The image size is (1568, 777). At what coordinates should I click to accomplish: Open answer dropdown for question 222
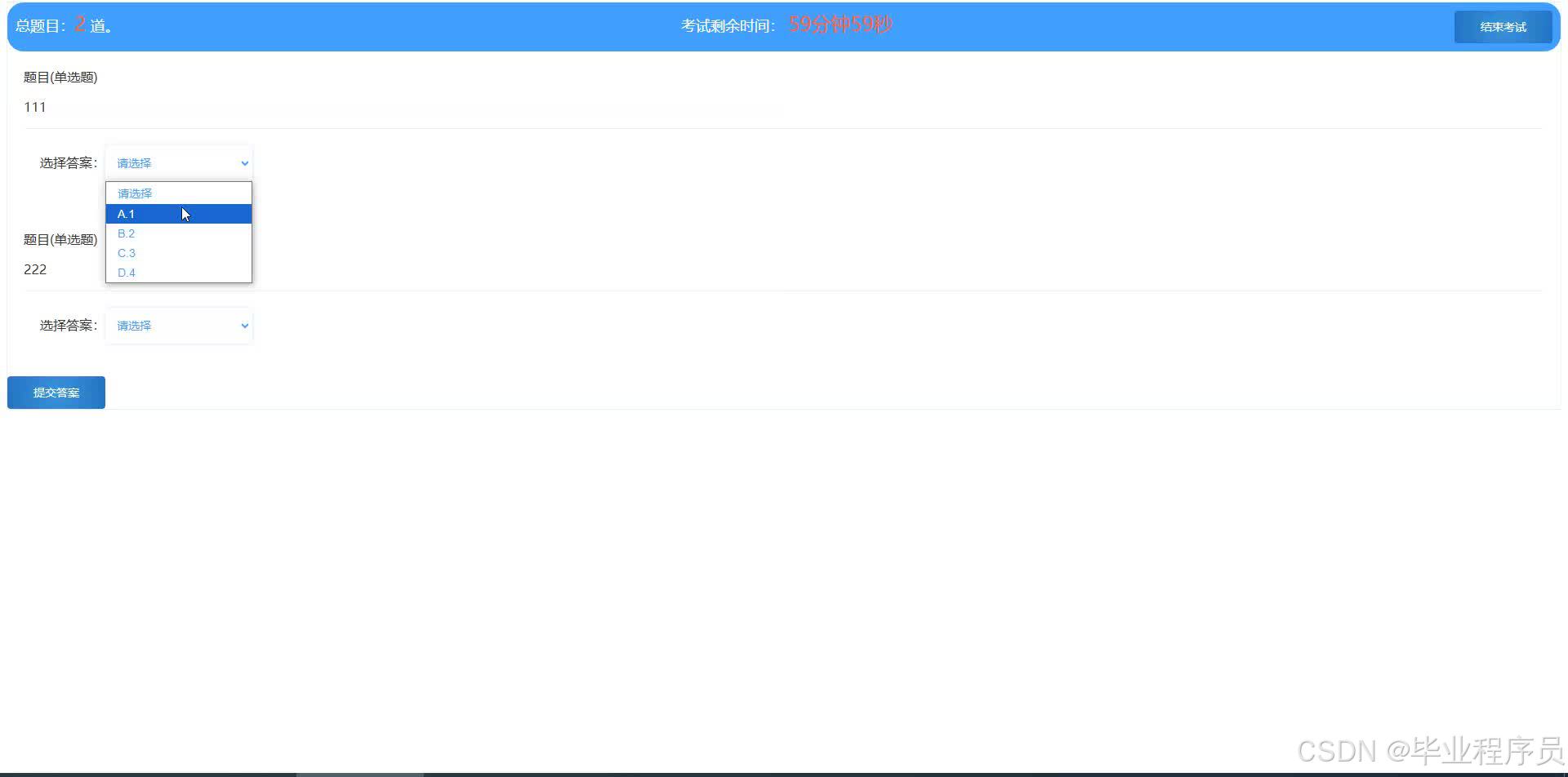tap(179, 326)
